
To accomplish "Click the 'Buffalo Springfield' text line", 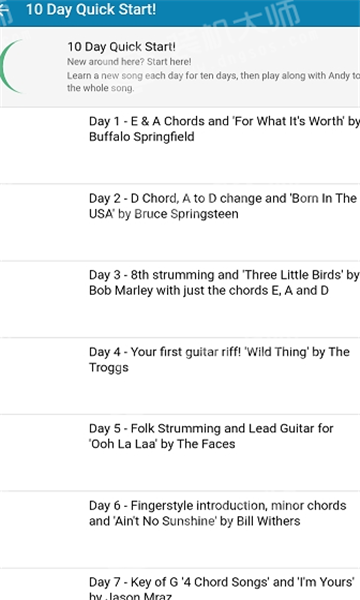I will (142, 137).
